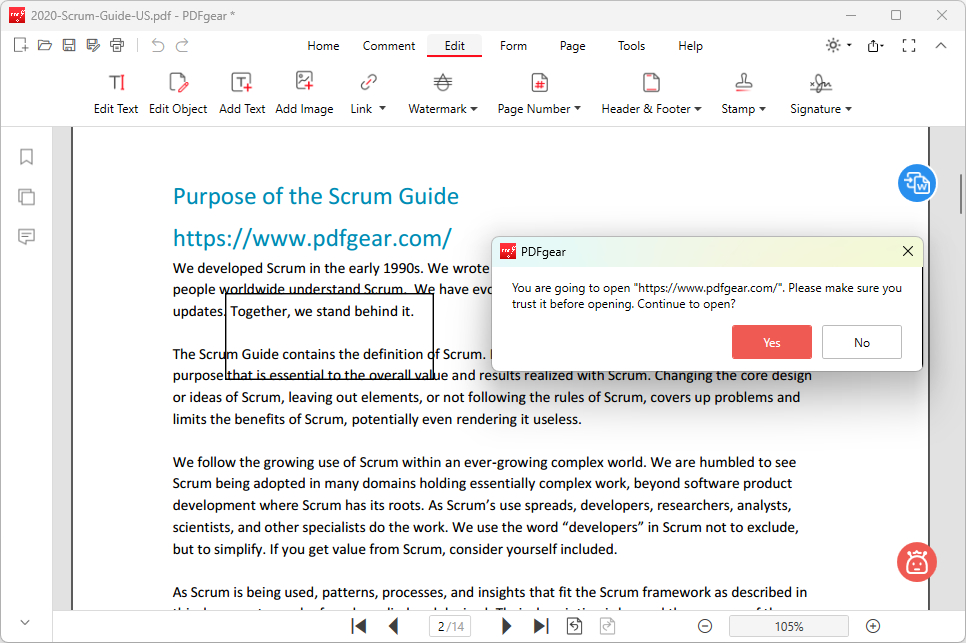Click the Add Text tool
This screenshot has width=966, height=643.
[x=242, y=93]
